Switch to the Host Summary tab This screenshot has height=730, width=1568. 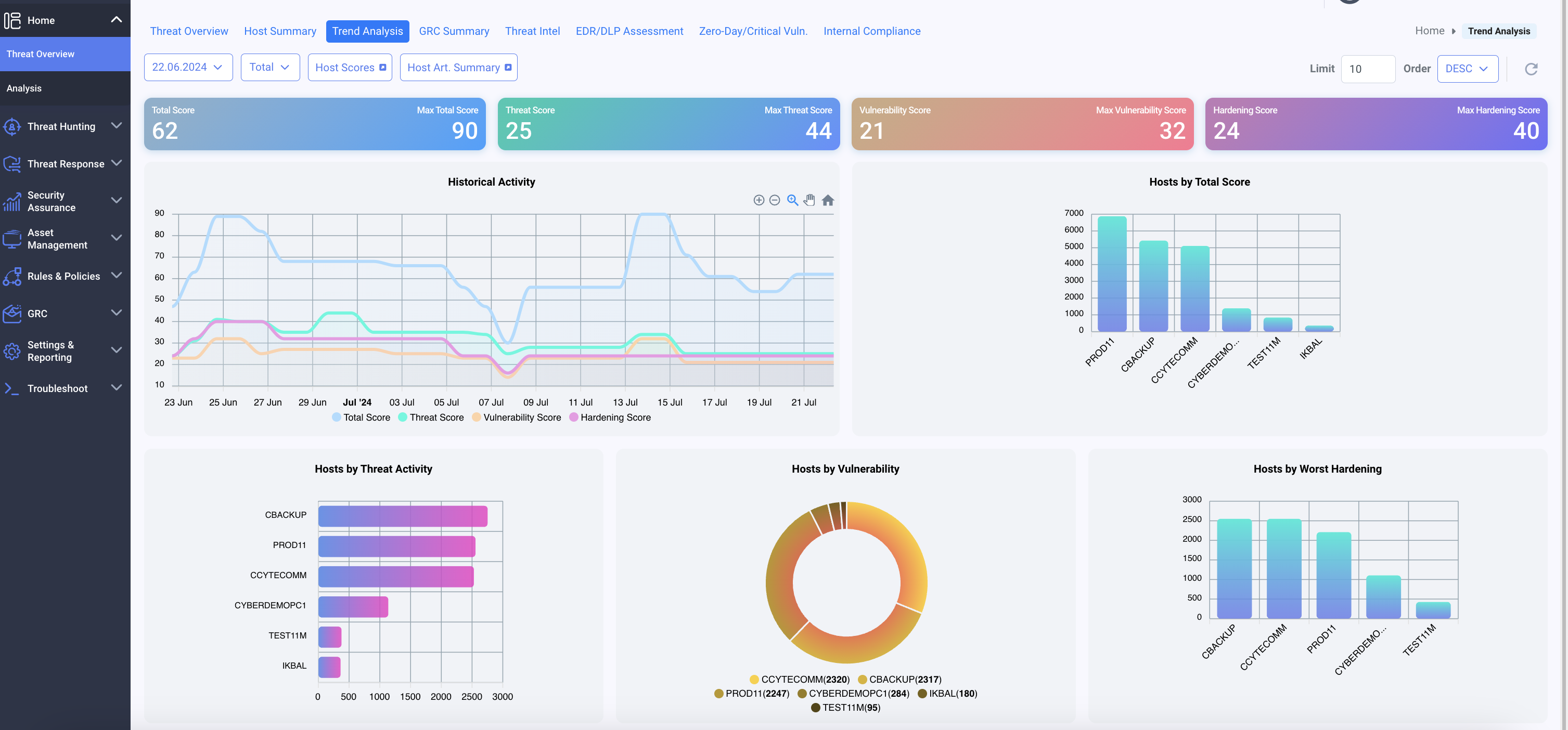[280, 31]
